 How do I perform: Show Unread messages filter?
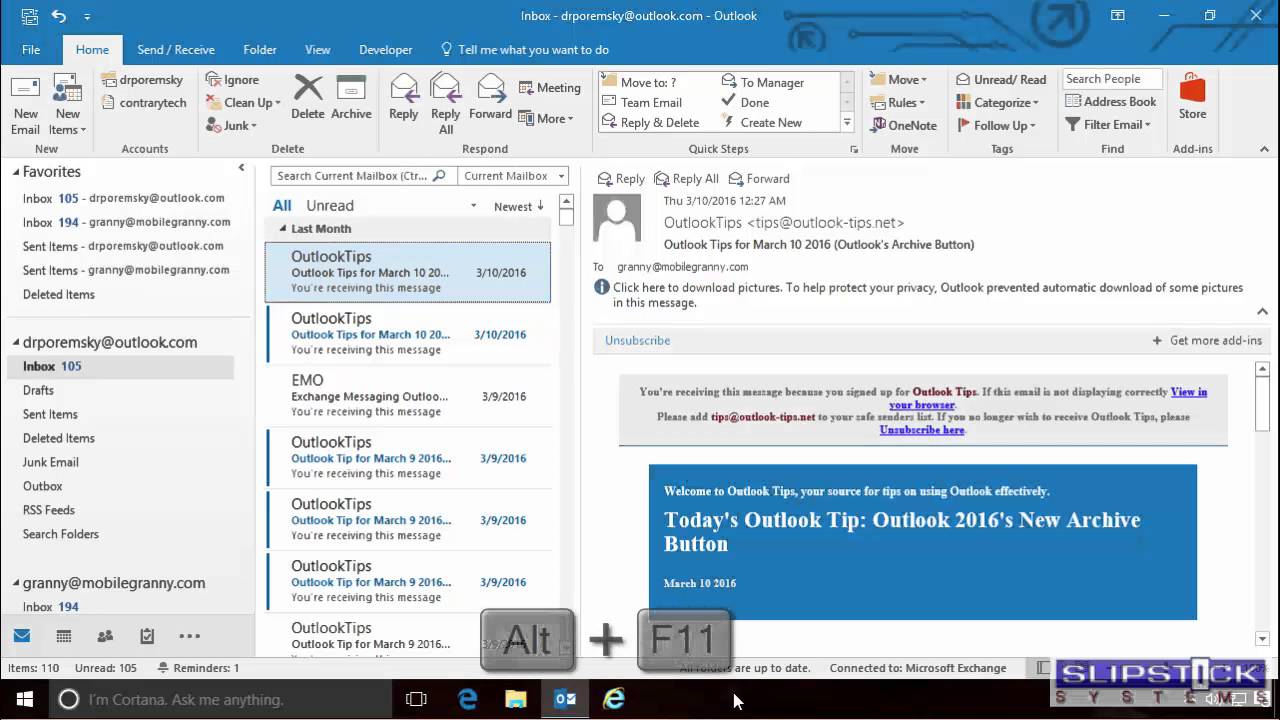point(330,205)
